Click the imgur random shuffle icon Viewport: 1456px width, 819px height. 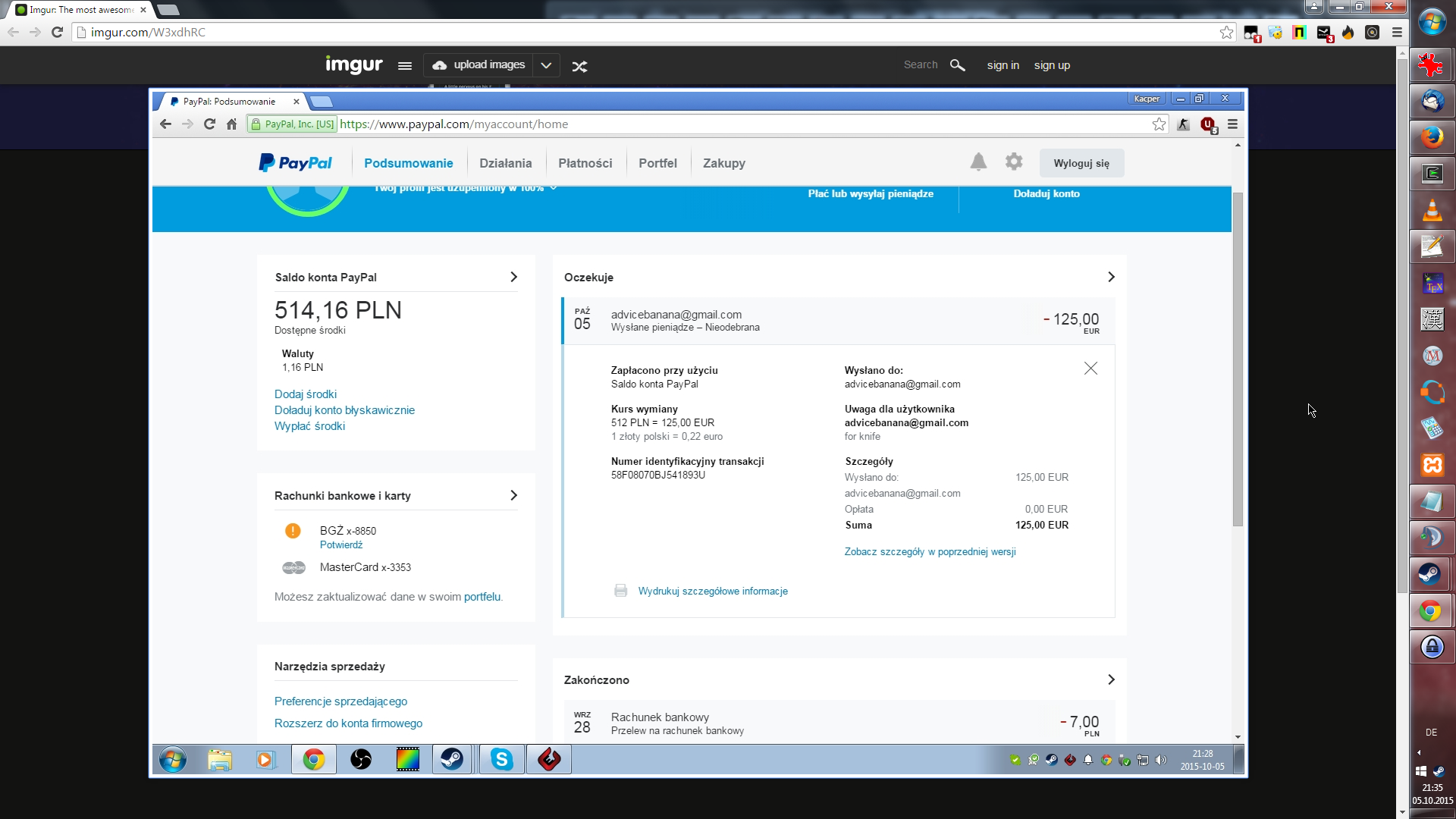point(579,67)
